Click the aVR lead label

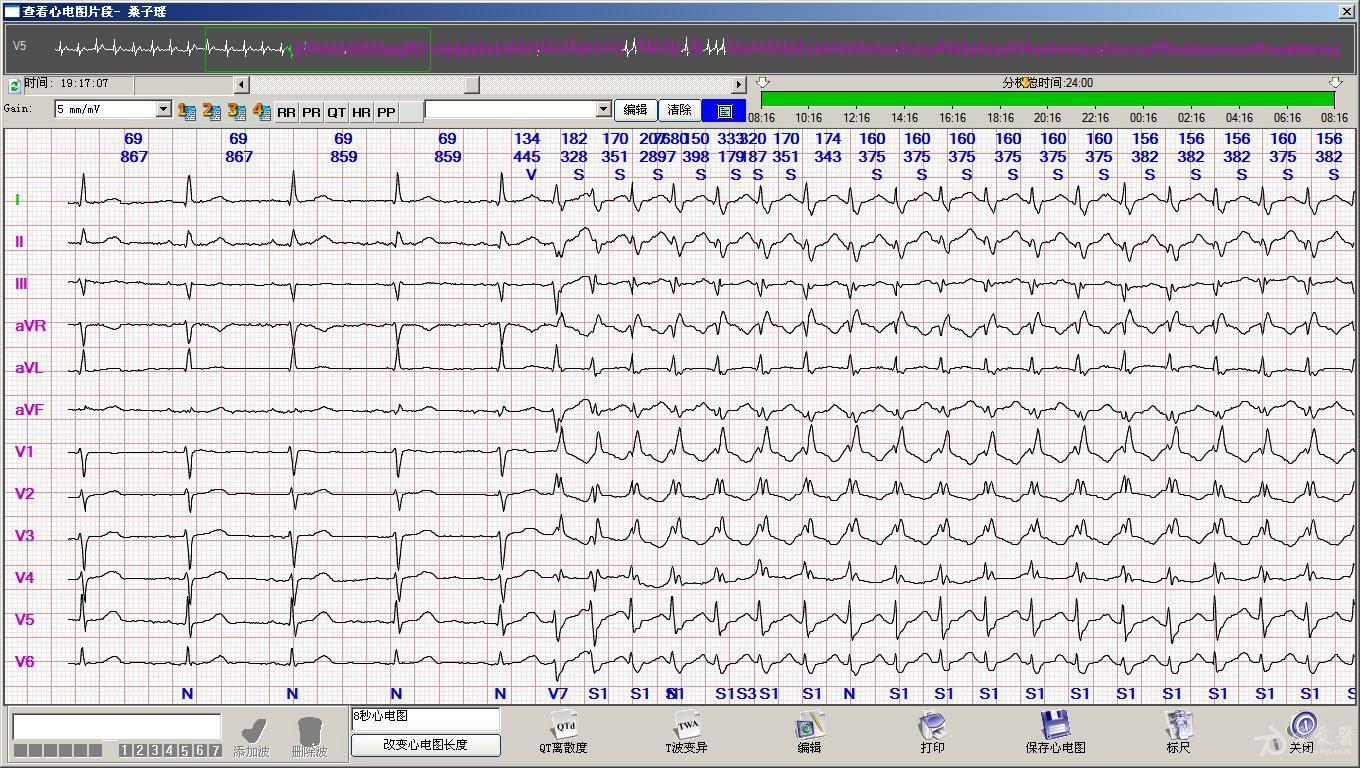coord(30,325)
